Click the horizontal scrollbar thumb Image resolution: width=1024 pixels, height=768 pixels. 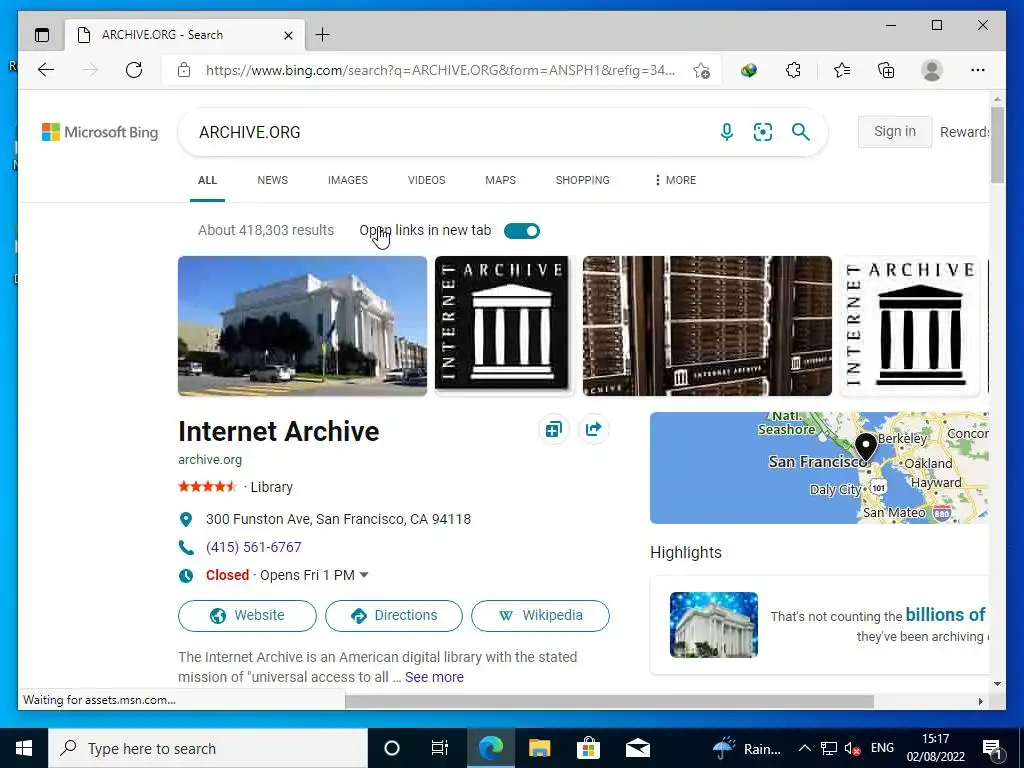(609, 701)
